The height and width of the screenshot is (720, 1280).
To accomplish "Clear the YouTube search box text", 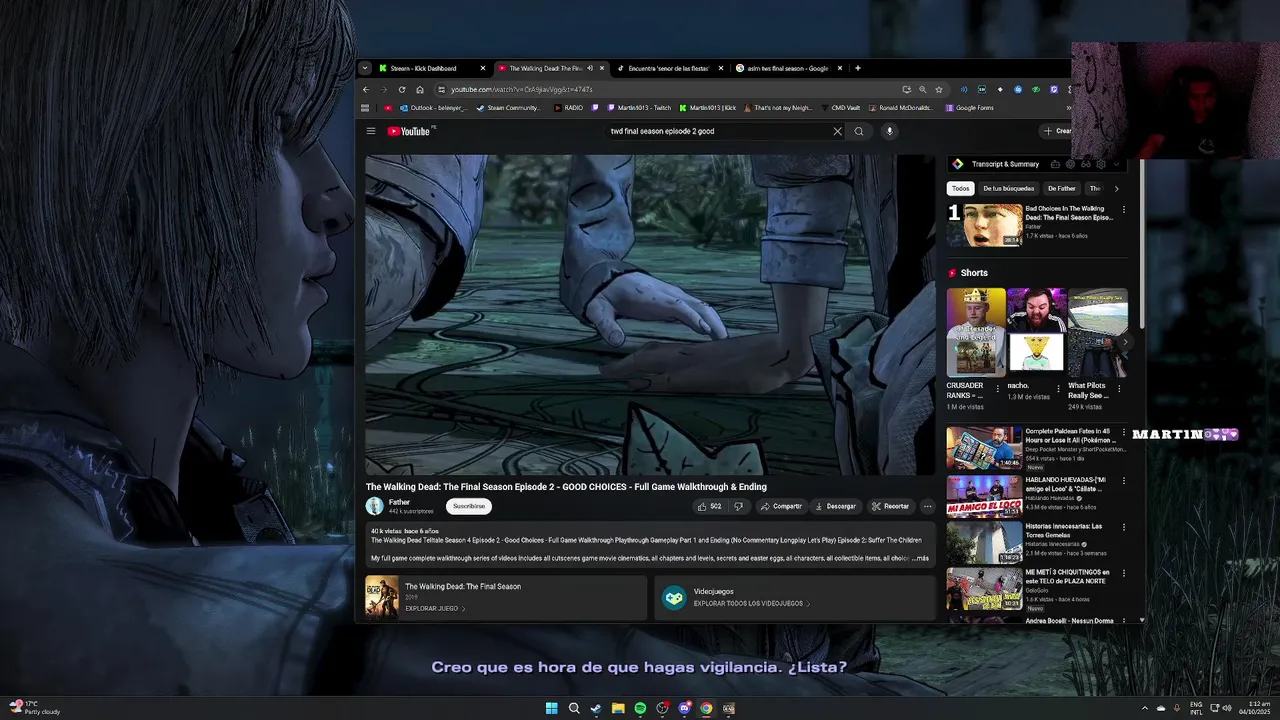I will click(837, 131).
